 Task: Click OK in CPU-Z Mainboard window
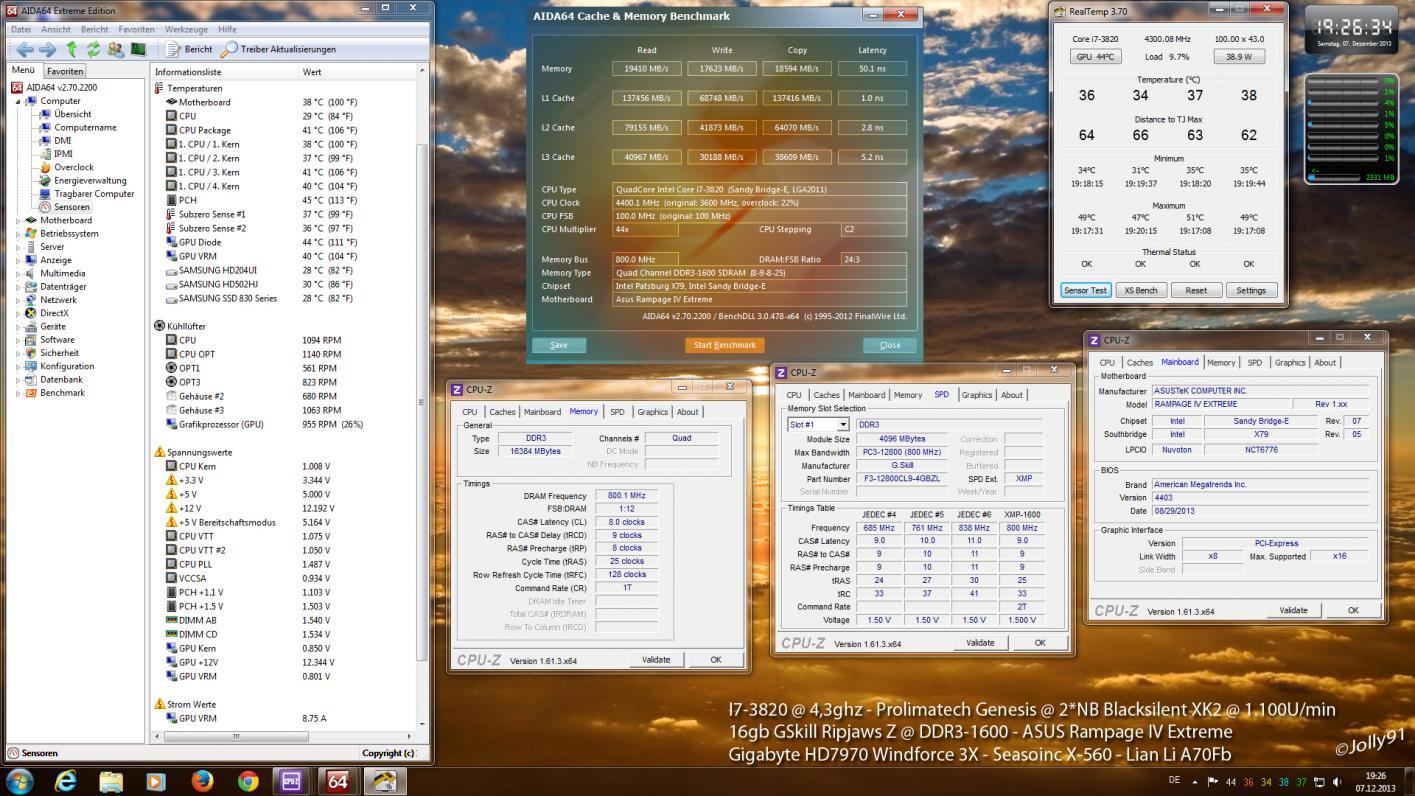1353,610
